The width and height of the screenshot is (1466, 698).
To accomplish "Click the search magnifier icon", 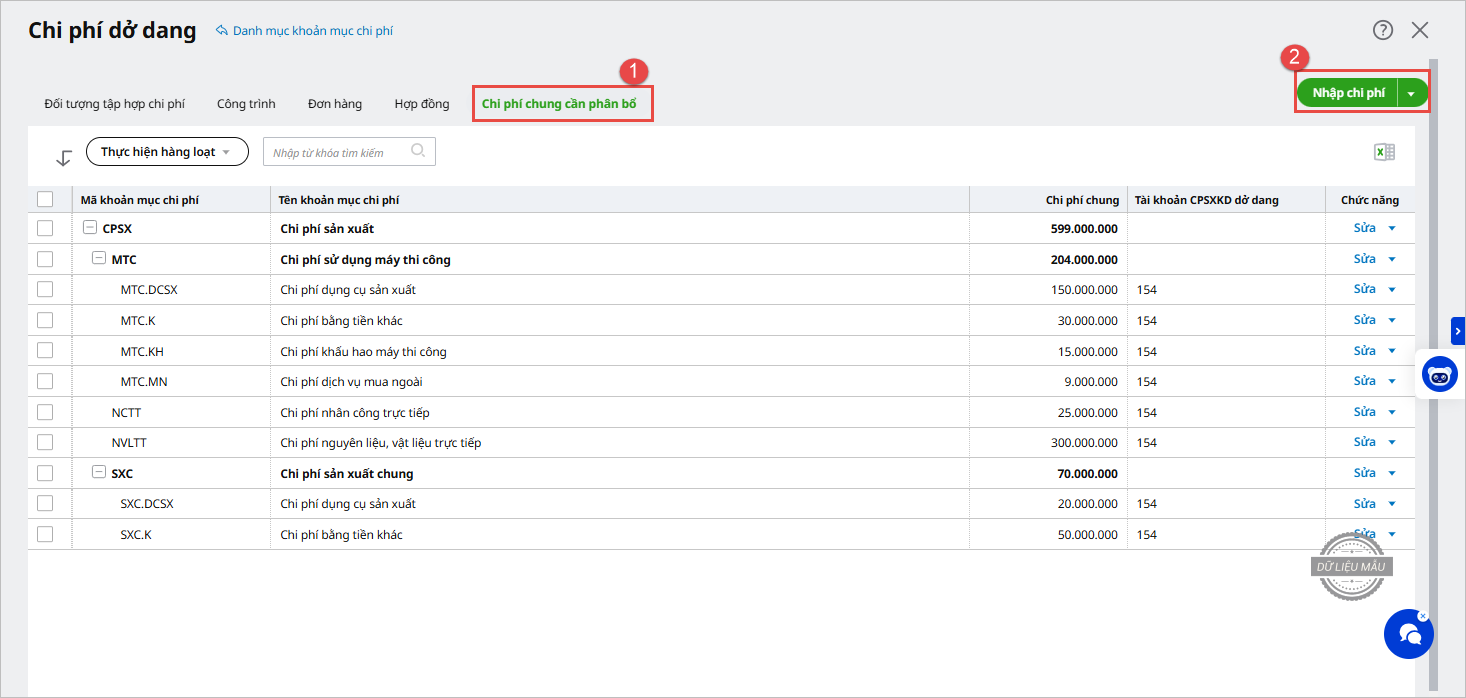I will click(418, 151).
